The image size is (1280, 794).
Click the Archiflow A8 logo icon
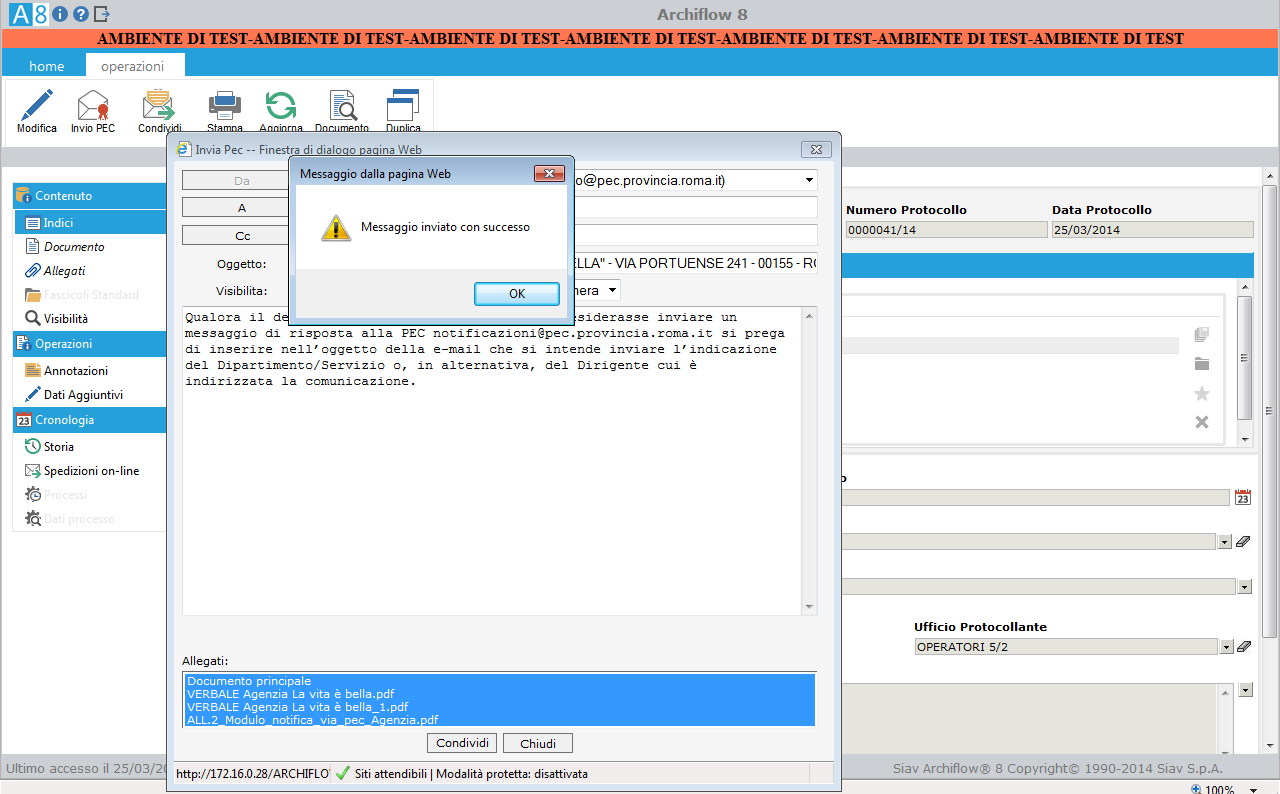click(x=28, y=14)
